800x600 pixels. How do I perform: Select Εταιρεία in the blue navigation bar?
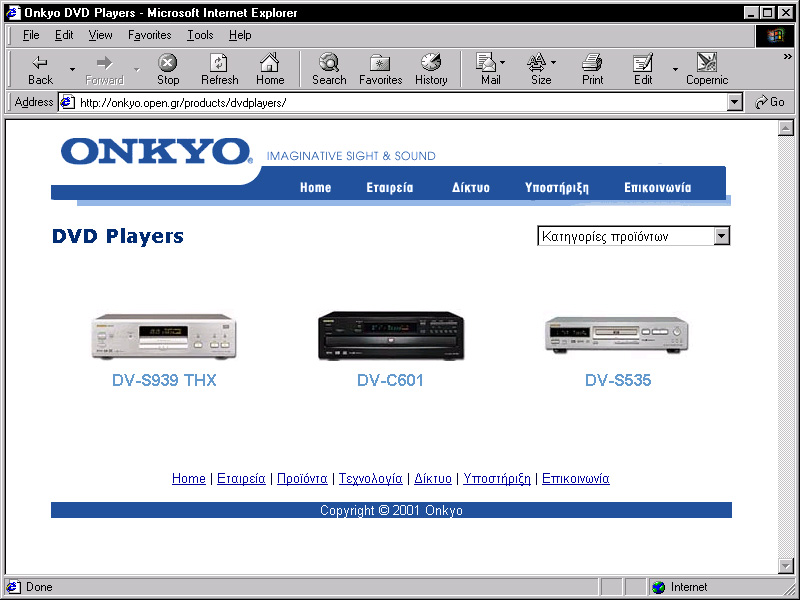[x=390, y=187]
